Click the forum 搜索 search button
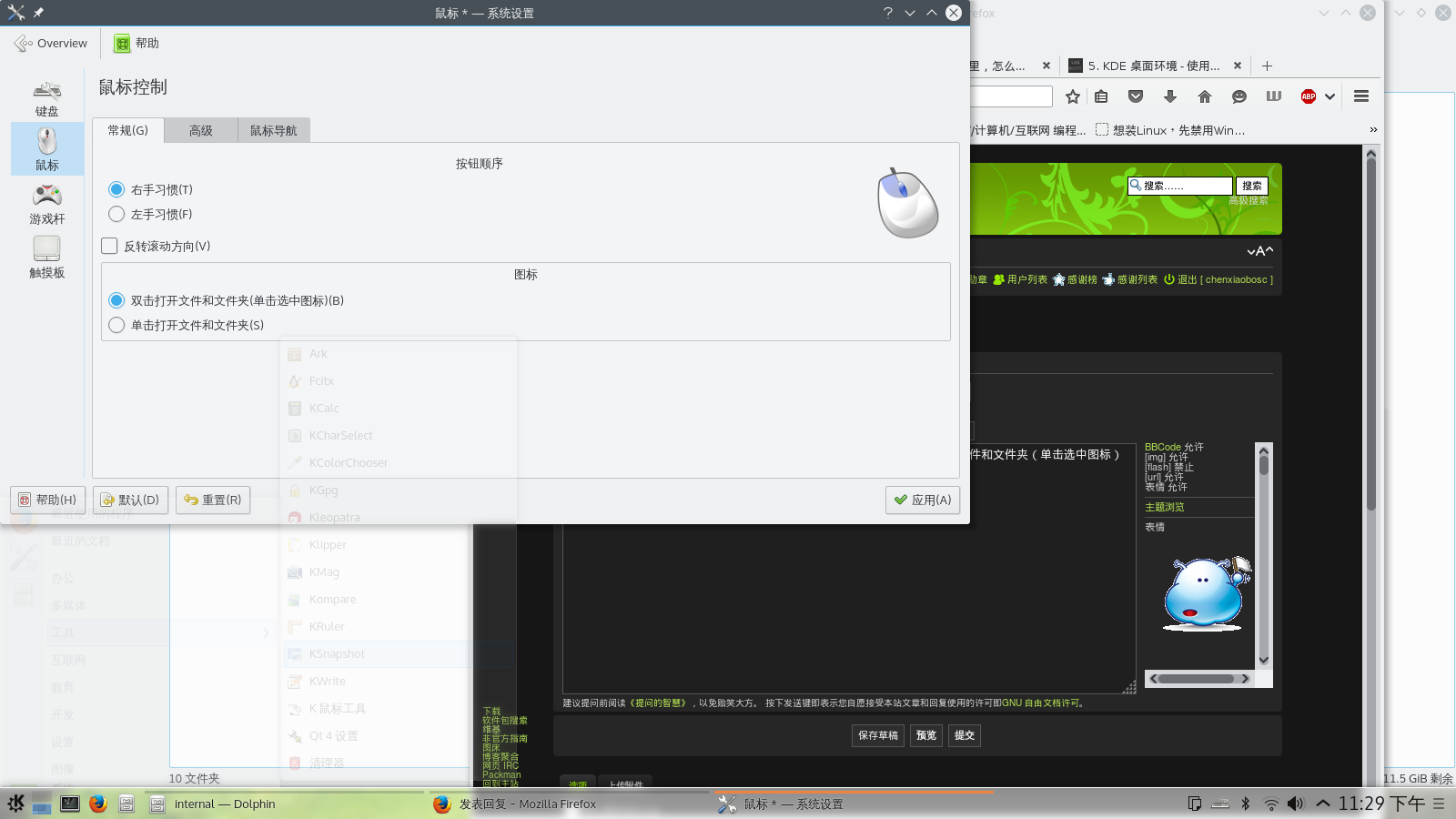The image size is (1456, 819). pyautogui.click(x=1252, y=186)
